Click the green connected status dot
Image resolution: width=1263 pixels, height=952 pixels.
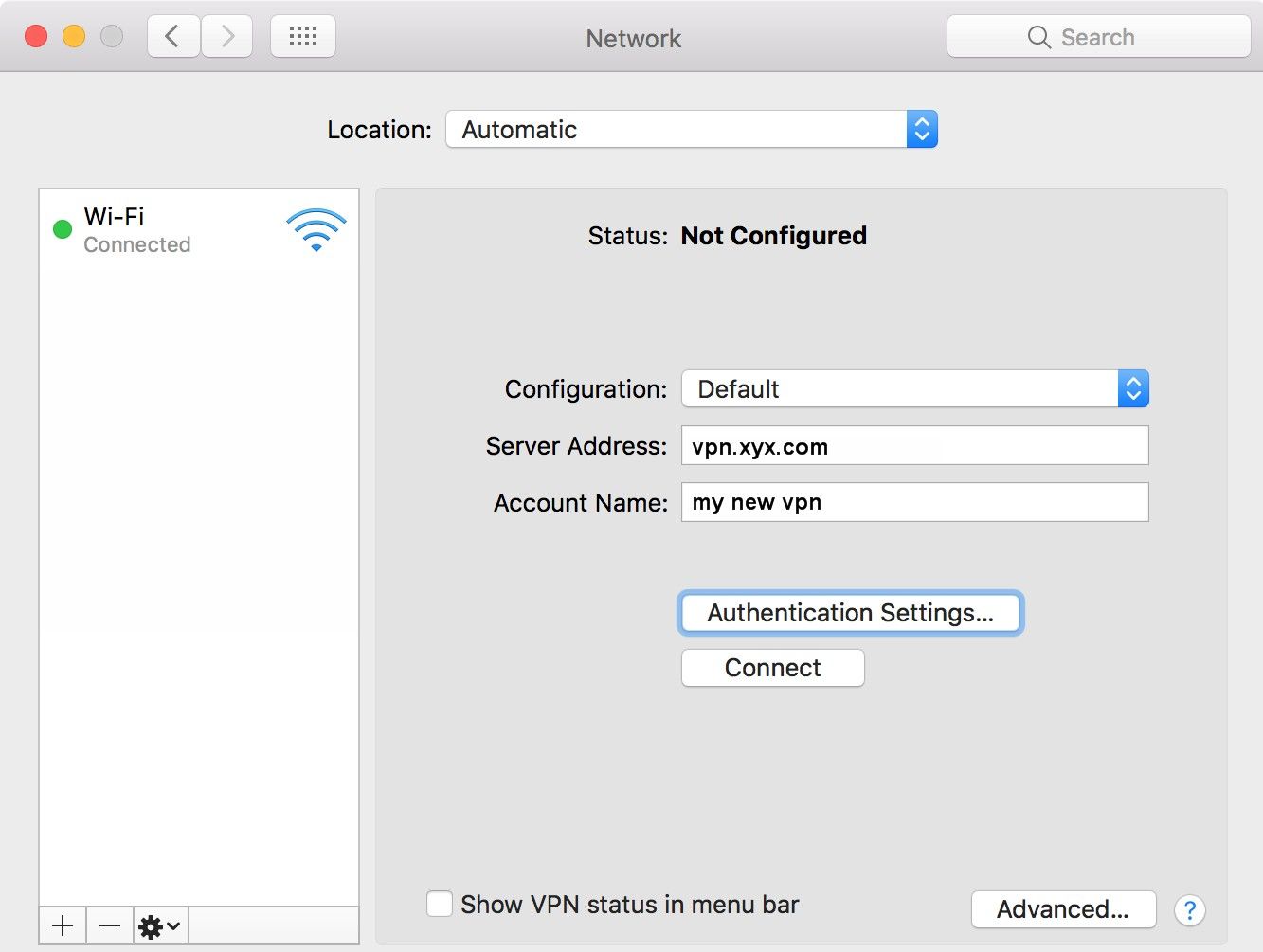(63, 228)
